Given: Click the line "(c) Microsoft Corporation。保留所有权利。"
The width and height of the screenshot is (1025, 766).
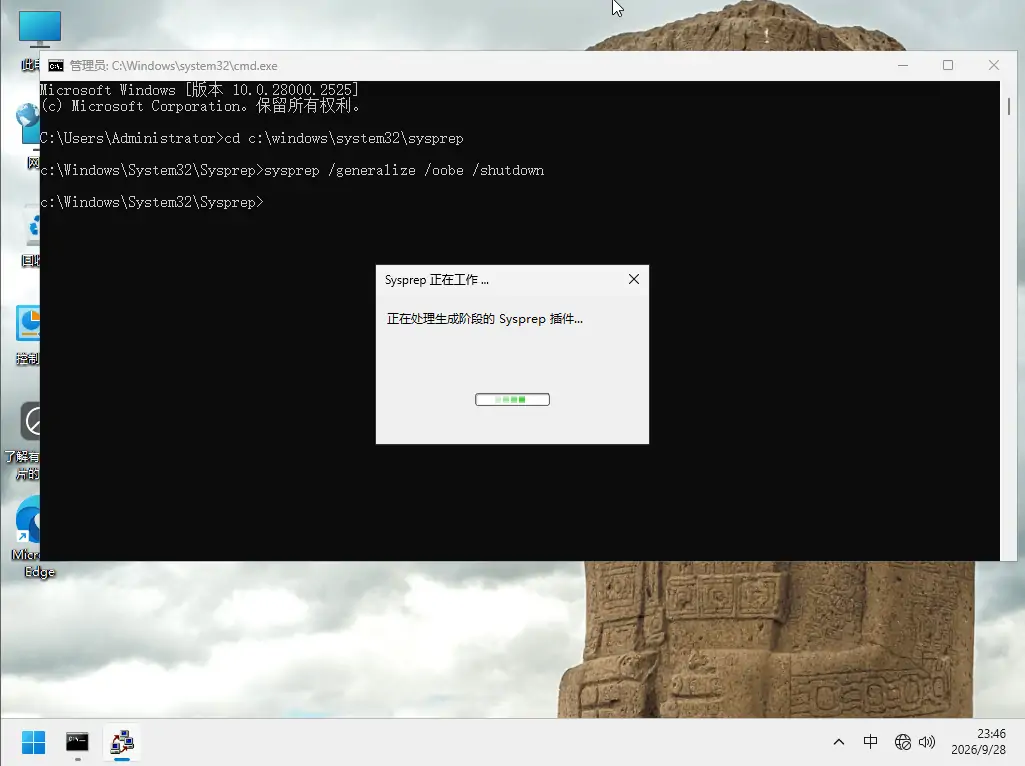Looking at the screenshot, I should pyautogui.click(x=200, y=106).
